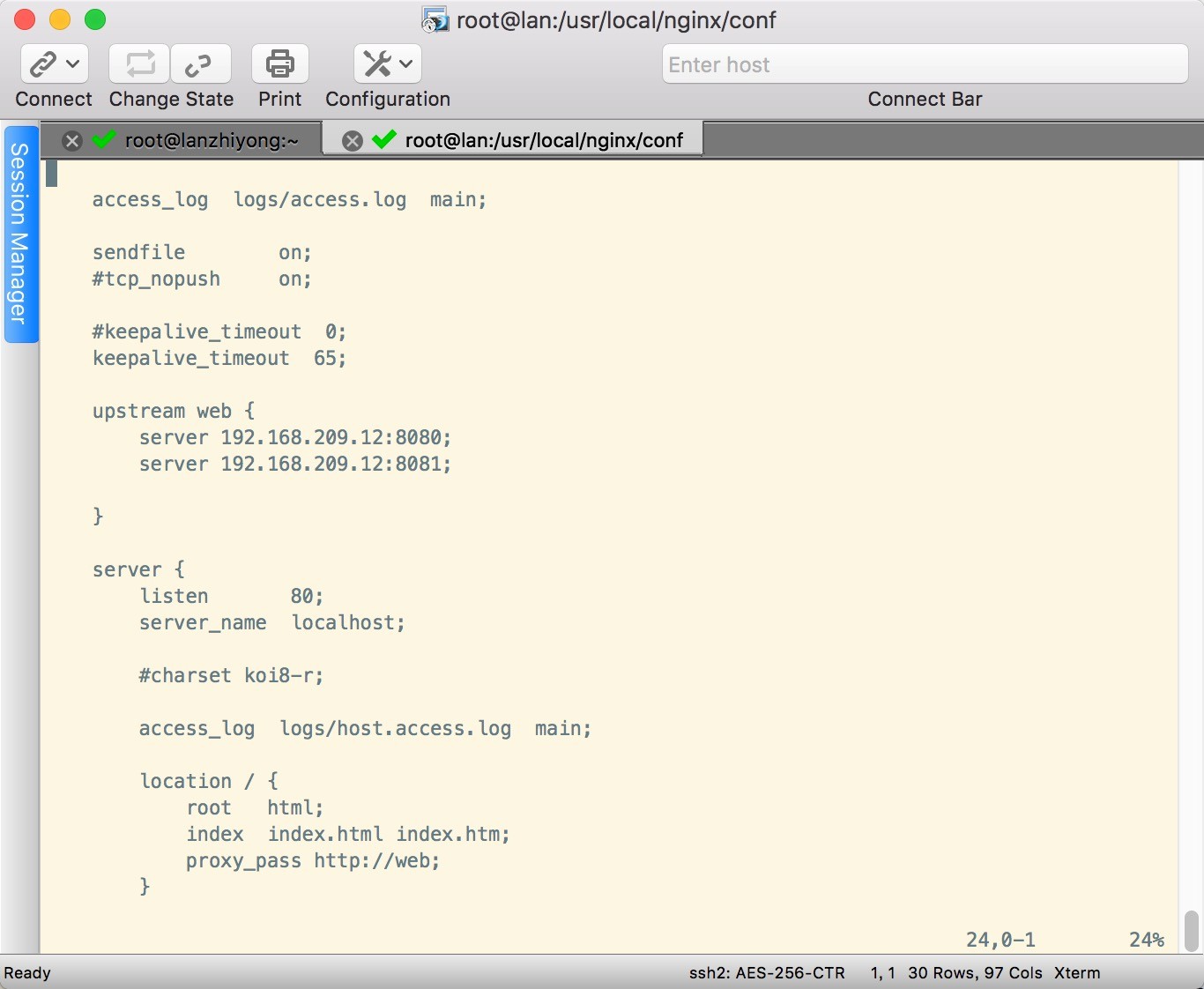The image size is (1204, 989).
Task: Select the root@lan:/usr/local/nginx/conf tab
Action: point(544,140)
